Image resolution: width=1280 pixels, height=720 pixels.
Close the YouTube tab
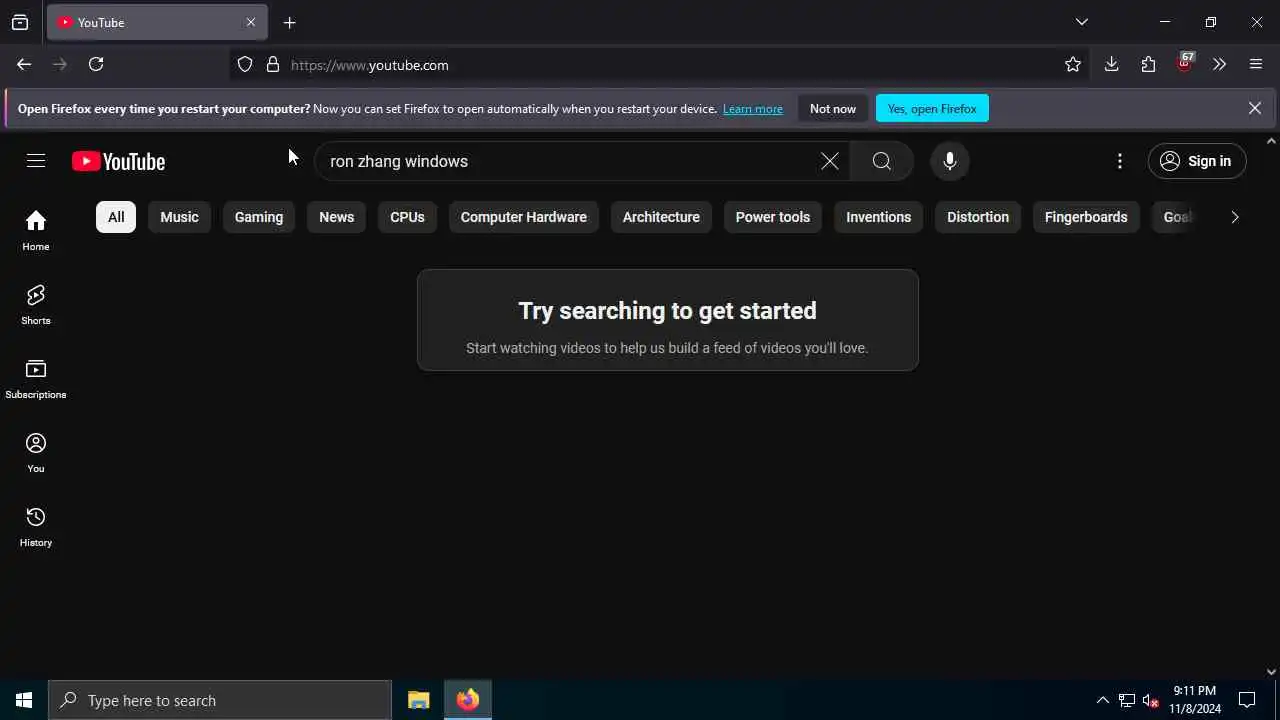[251, 22]
